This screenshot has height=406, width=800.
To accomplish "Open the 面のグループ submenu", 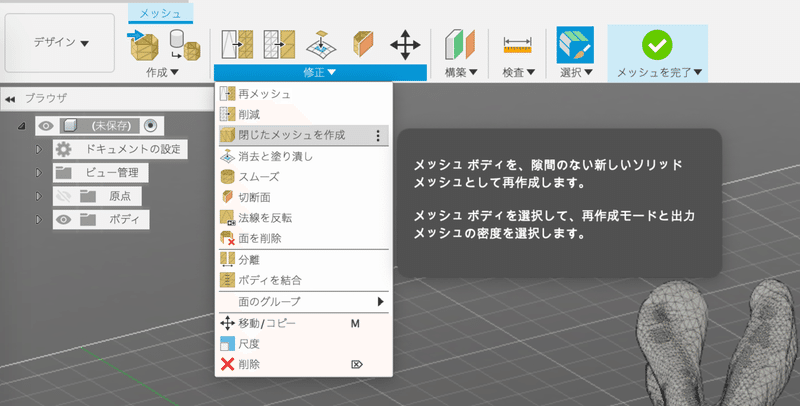I will [304, 301].
